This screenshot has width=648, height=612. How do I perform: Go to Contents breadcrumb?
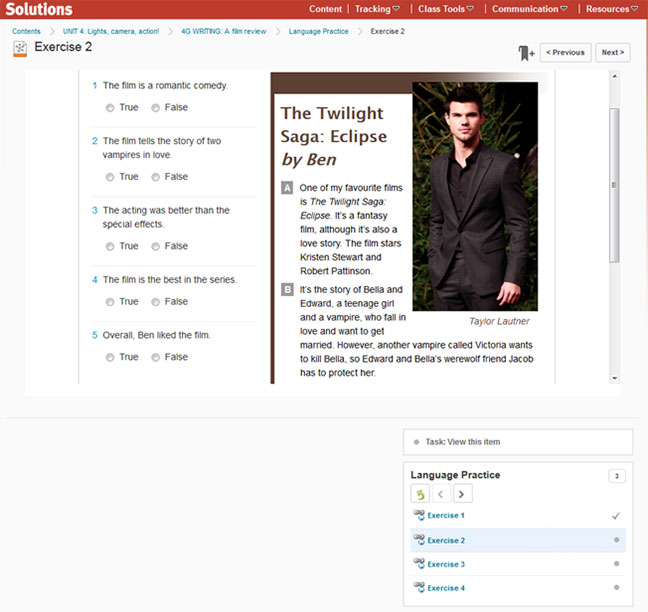[26, 31]
